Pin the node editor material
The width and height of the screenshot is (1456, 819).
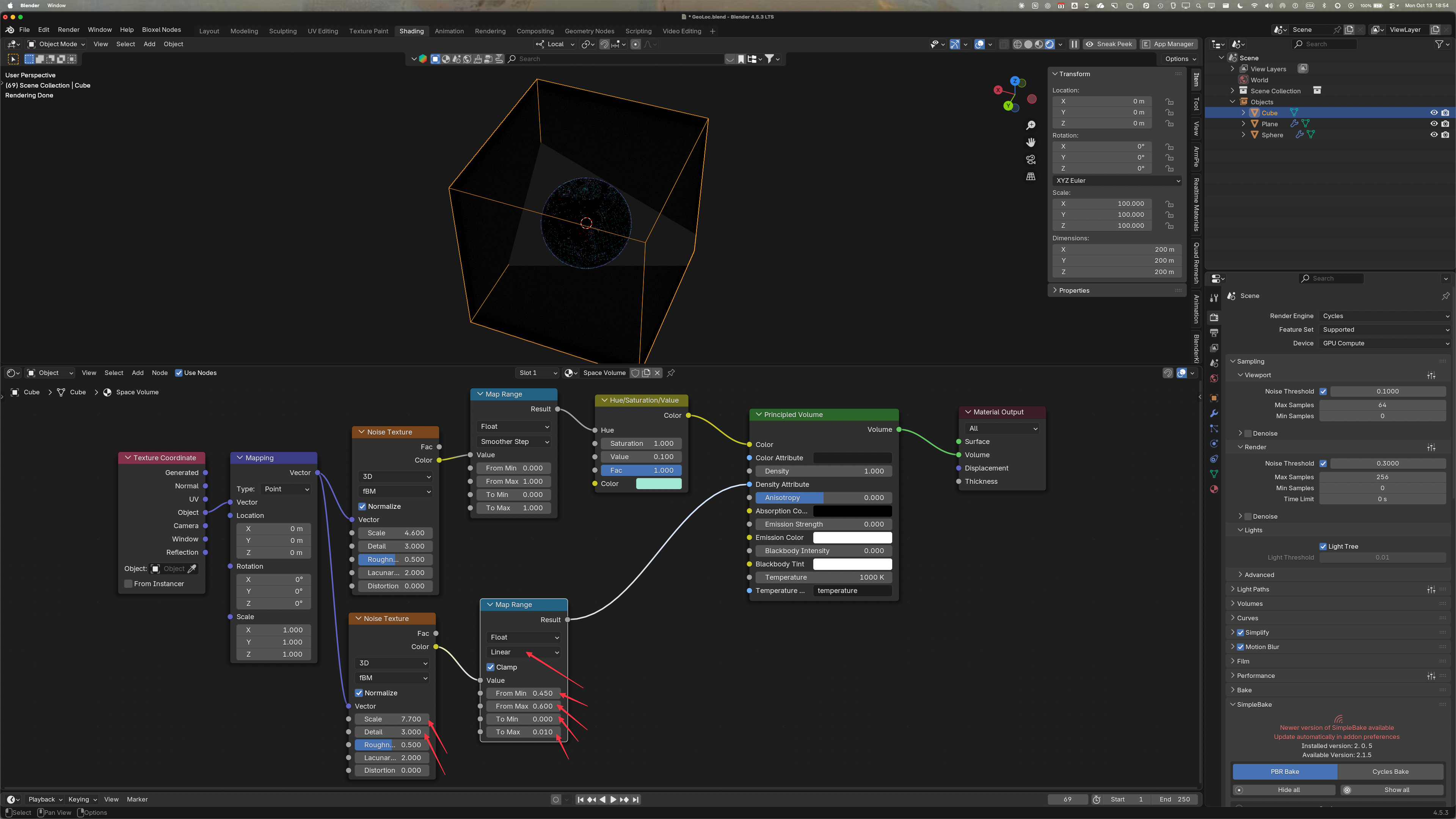pos(671,373)
